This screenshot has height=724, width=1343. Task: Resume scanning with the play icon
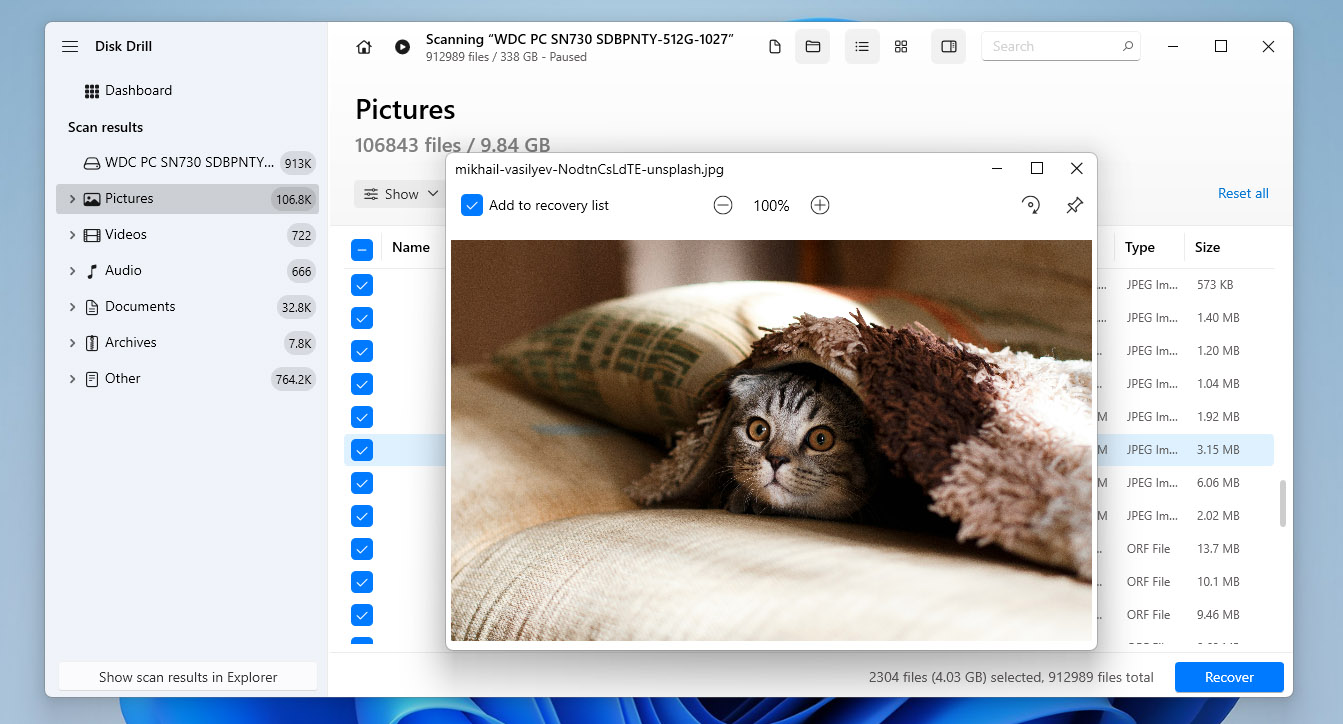point(402,47)
